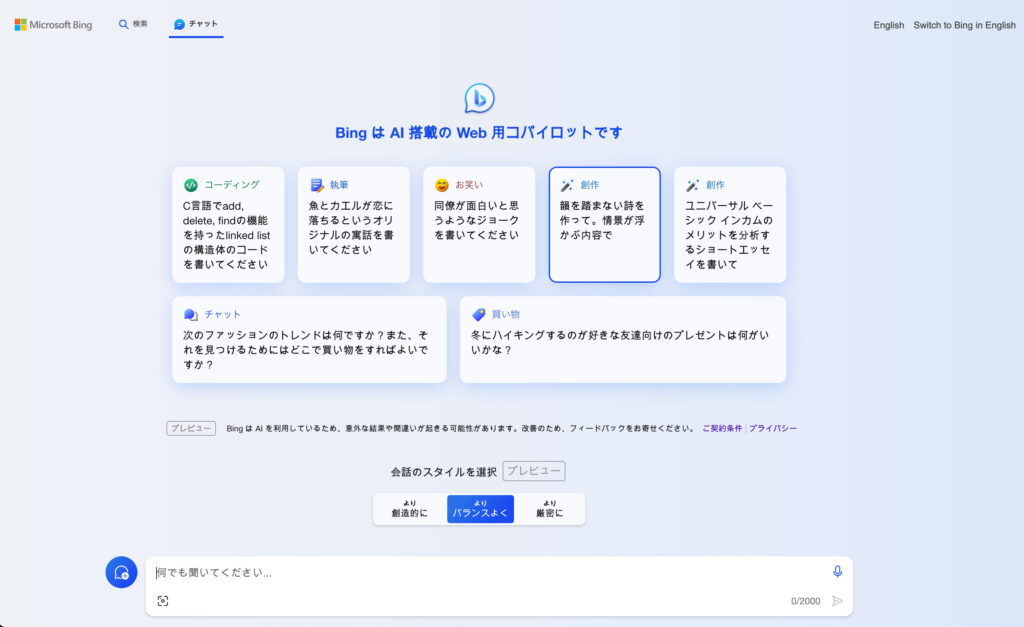Click the お笑い laughing emoji icon
The width and height of the screenshot is (1024, 627).
tap(442, 185)
